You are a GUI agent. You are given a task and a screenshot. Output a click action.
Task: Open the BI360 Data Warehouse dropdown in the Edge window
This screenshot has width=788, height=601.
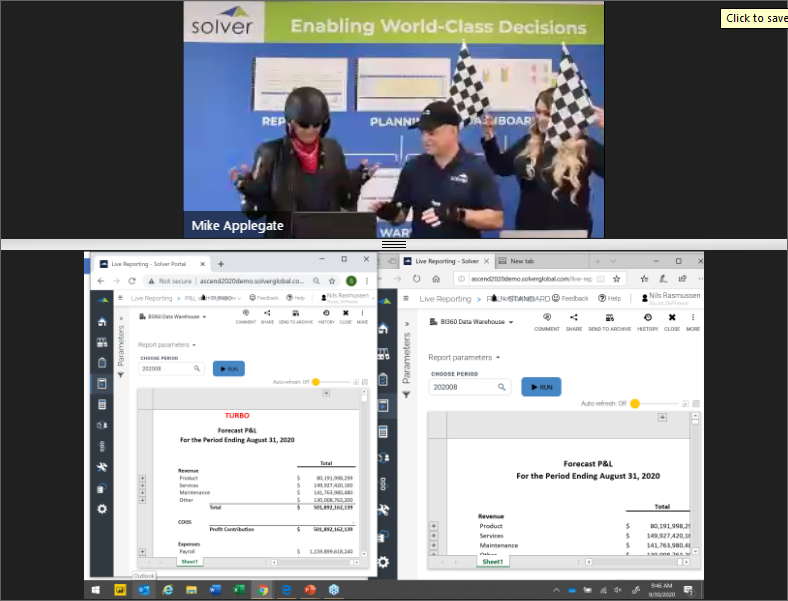(x=471, y=322)
